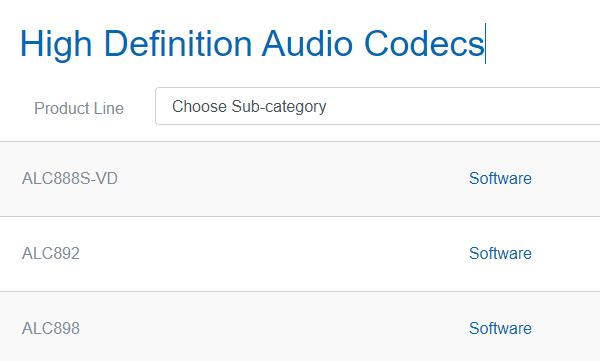The image size is (600, 361).
Task: Open Software link for ALC898
Action: pos(500,328)
